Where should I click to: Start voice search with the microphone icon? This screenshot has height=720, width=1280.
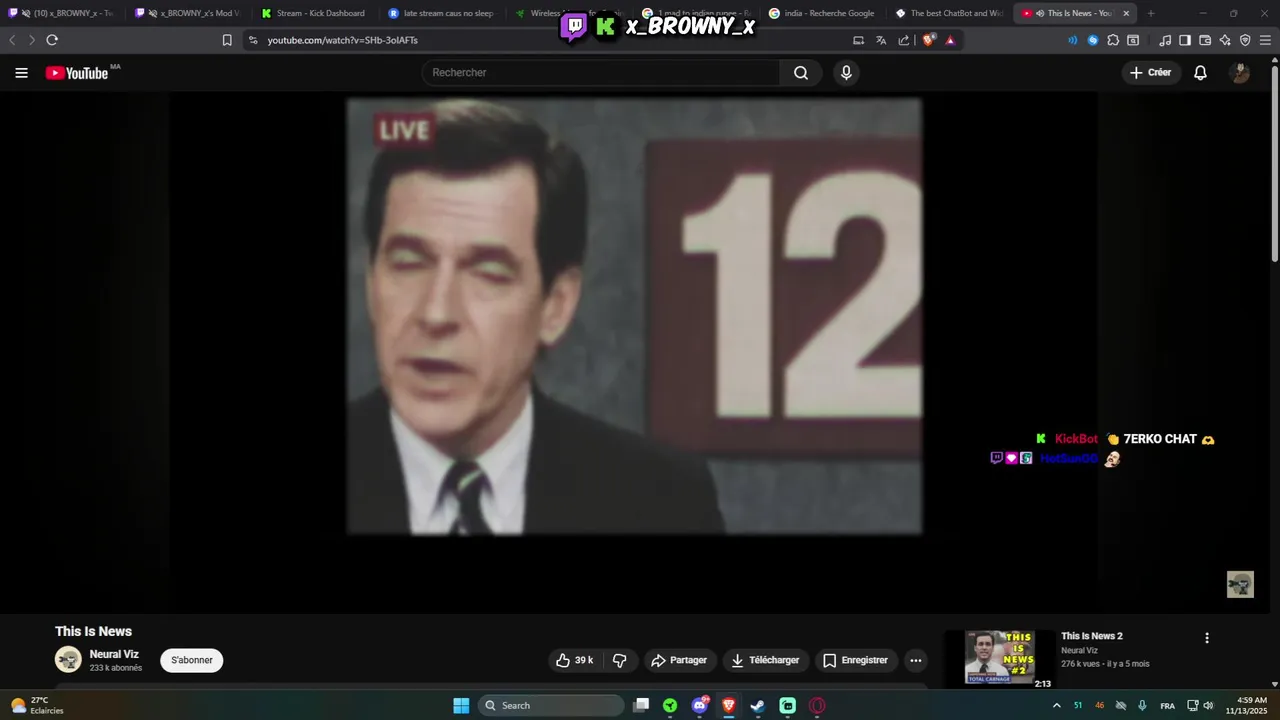click(x=846, y=73)
